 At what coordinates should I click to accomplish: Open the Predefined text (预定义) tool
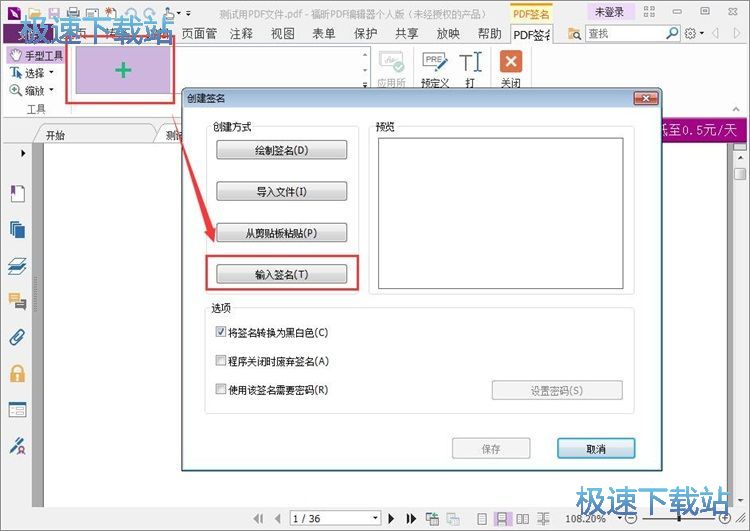coord(434,69)
